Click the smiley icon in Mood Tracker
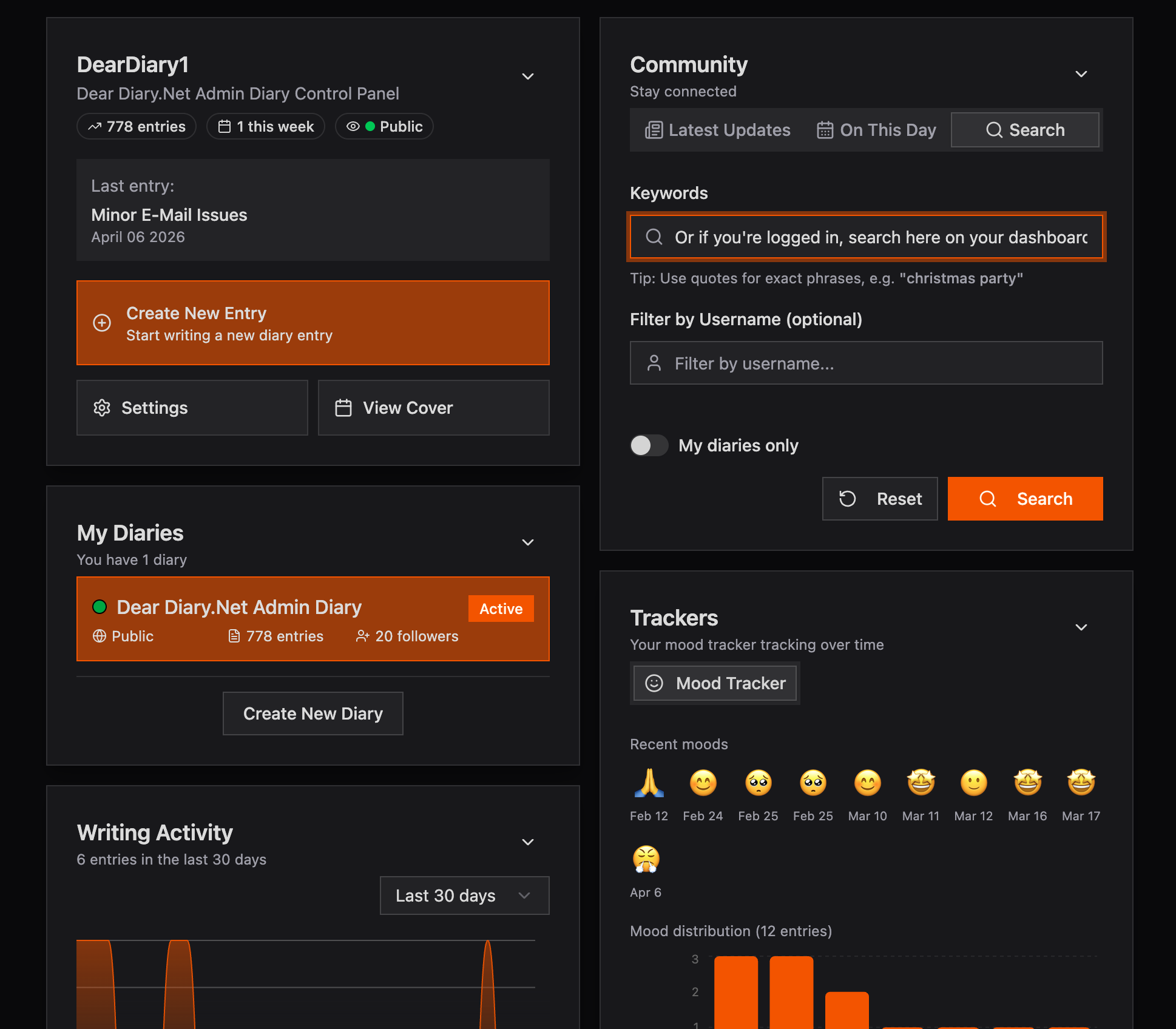 (654, 683)
